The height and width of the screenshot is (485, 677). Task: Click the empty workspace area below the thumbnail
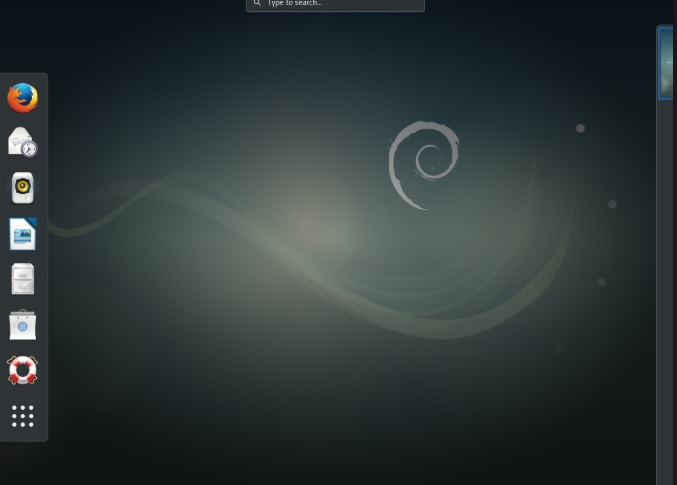point(666,300)
